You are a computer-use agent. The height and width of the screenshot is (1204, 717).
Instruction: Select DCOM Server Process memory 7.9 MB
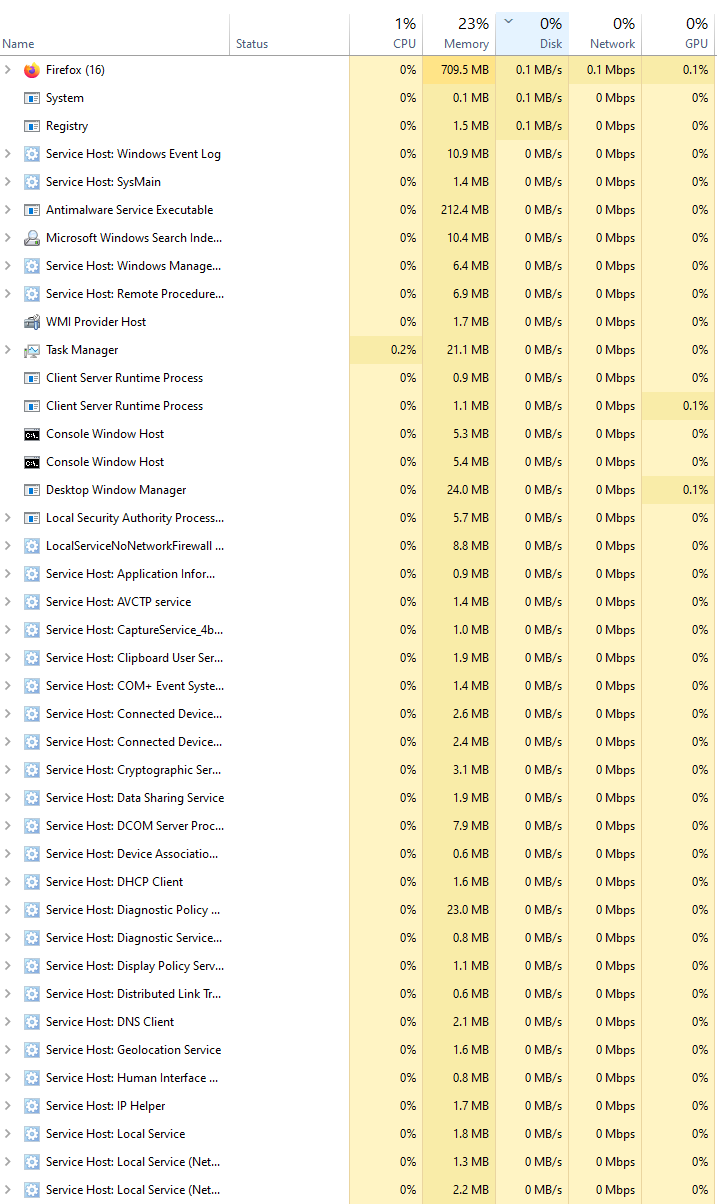470,826
